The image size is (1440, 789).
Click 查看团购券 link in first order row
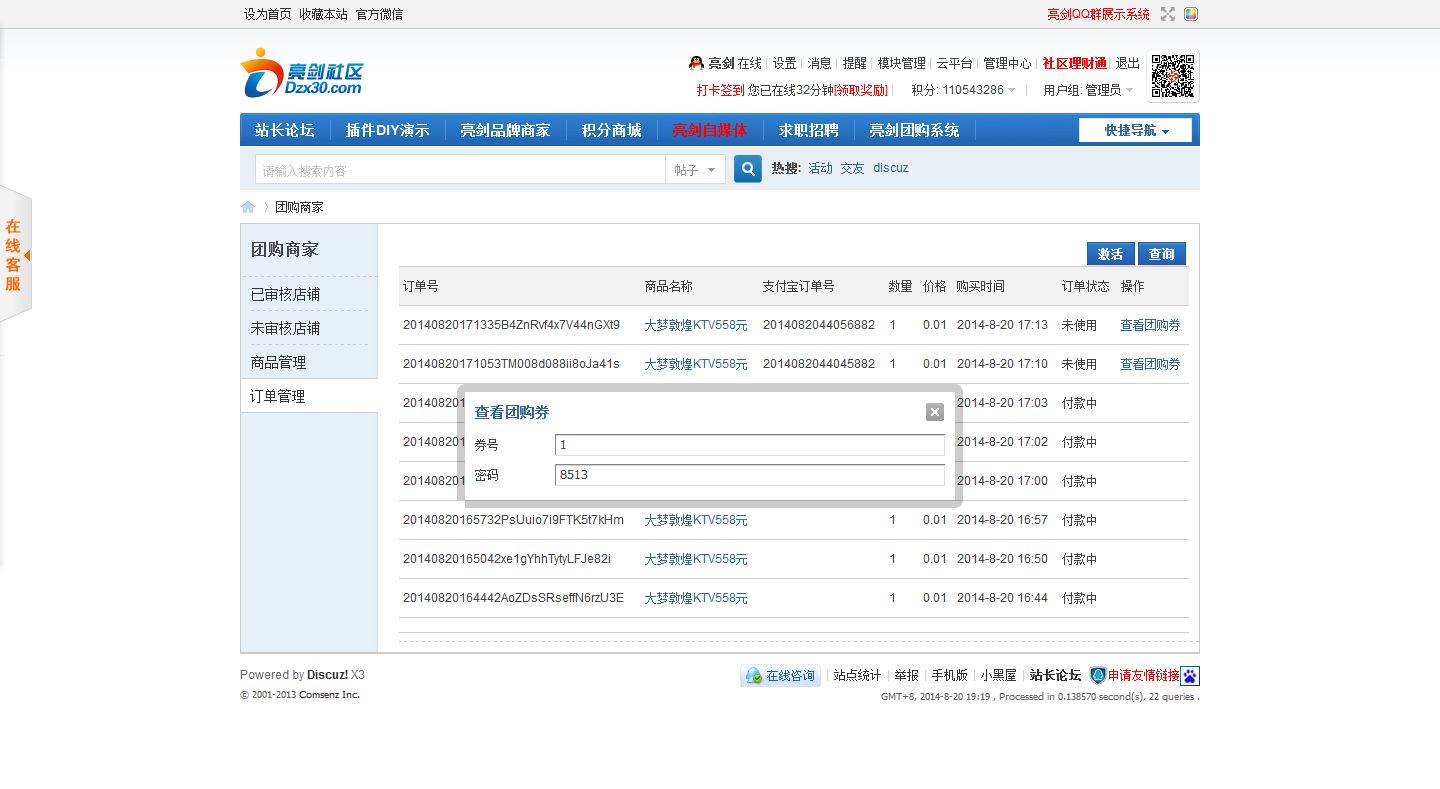pos(1149,325)
